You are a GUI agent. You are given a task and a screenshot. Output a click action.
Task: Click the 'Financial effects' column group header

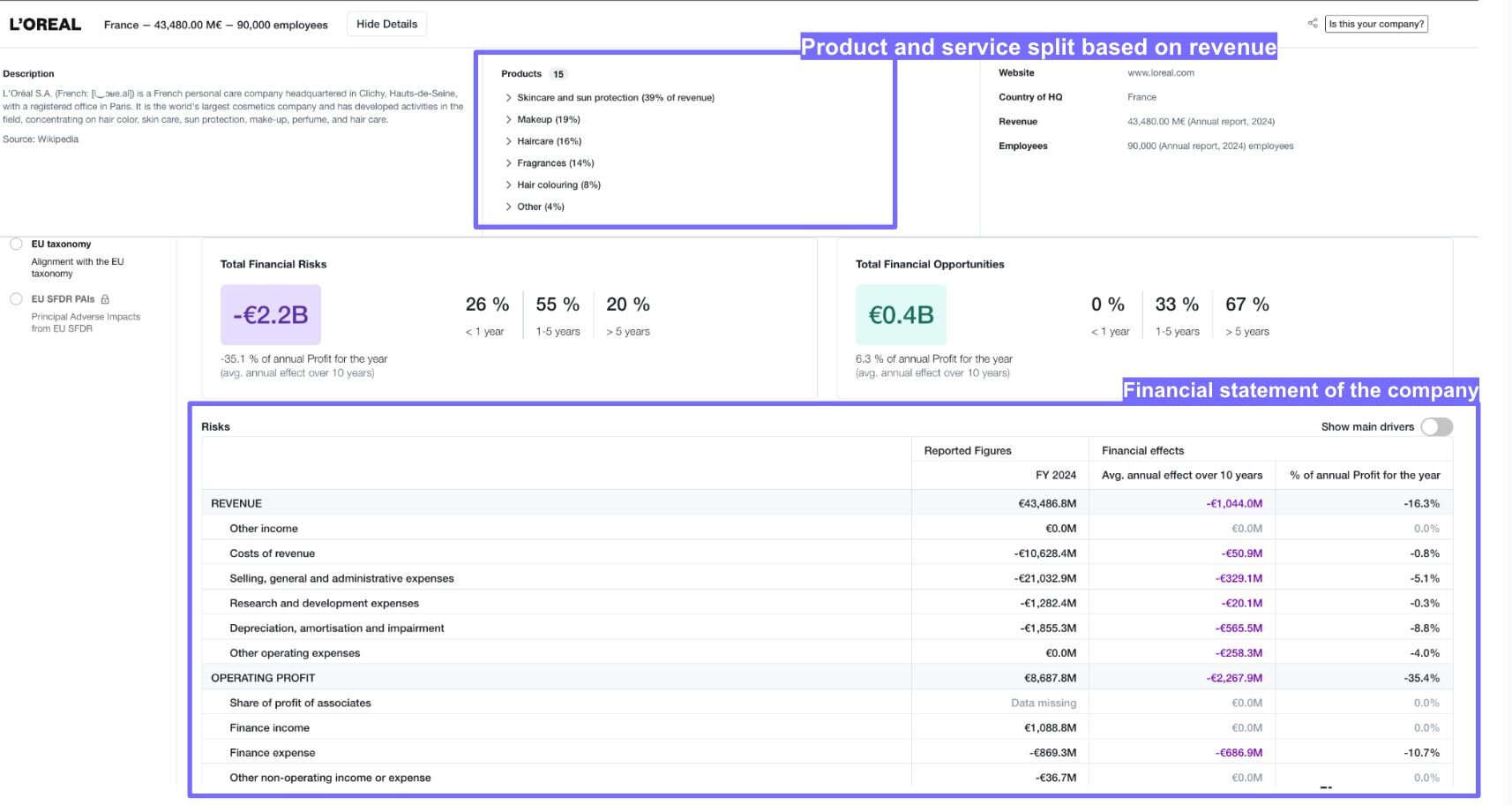(x=1142, y=451)
